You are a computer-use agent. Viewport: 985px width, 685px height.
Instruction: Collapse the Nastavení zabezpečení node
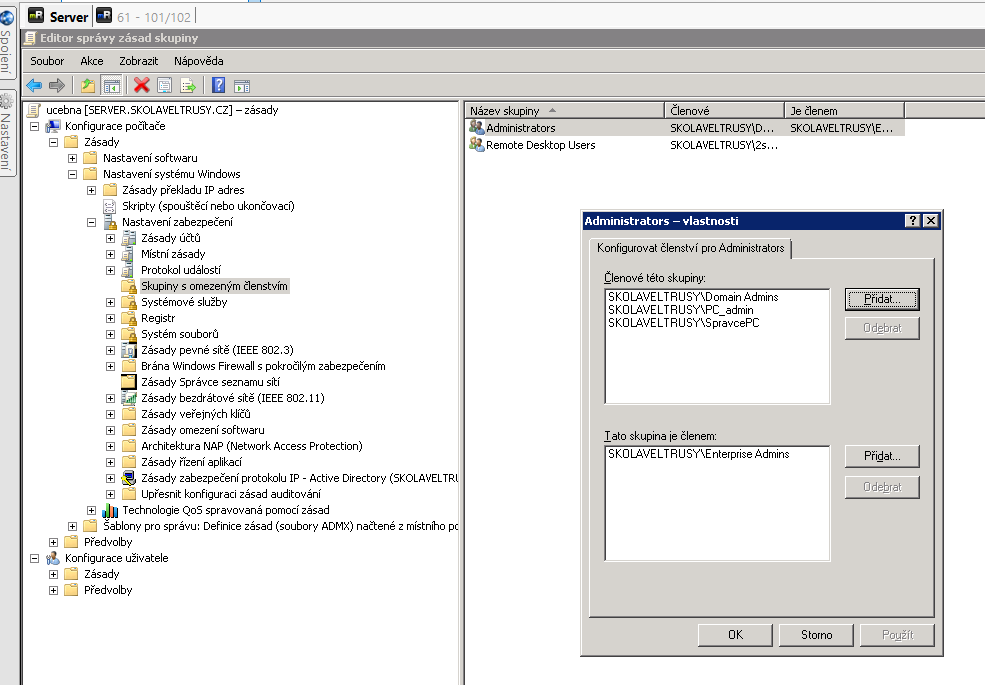pyautogui.click(x=91, y=222)
